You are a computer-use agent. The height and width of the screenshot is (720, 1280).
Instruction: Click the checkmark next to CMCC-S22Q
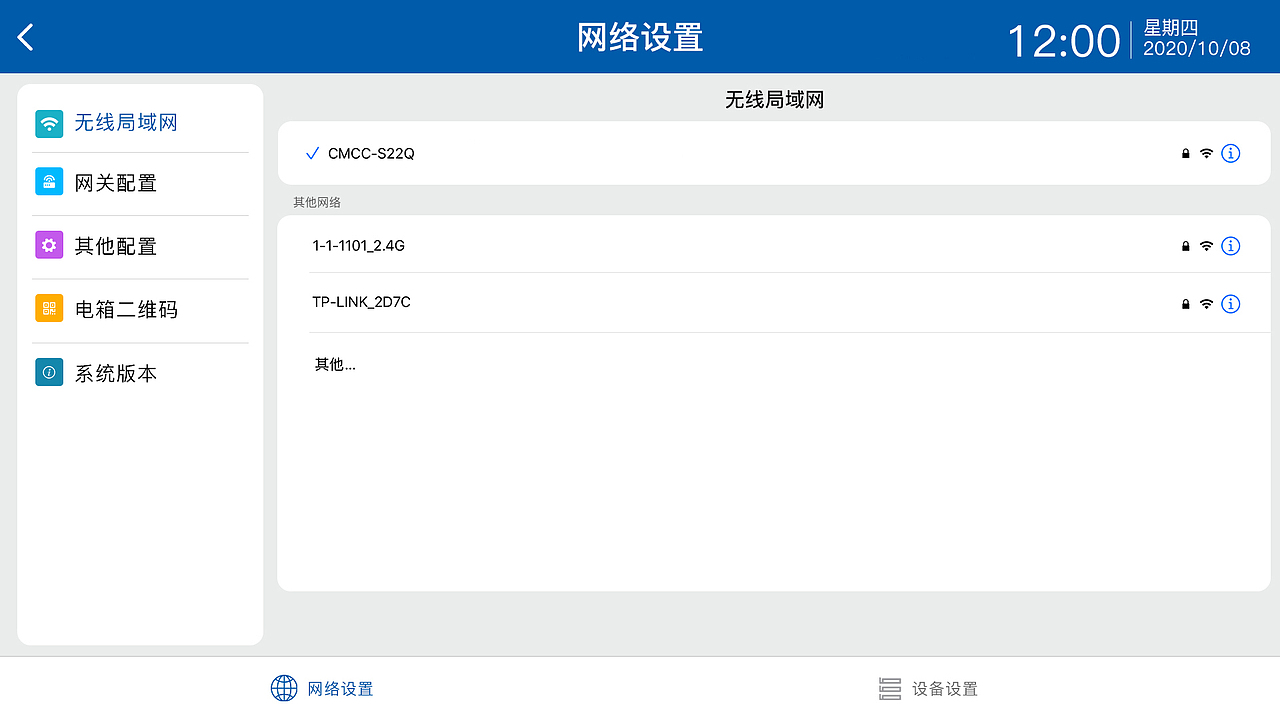click(x=312, y=153)
